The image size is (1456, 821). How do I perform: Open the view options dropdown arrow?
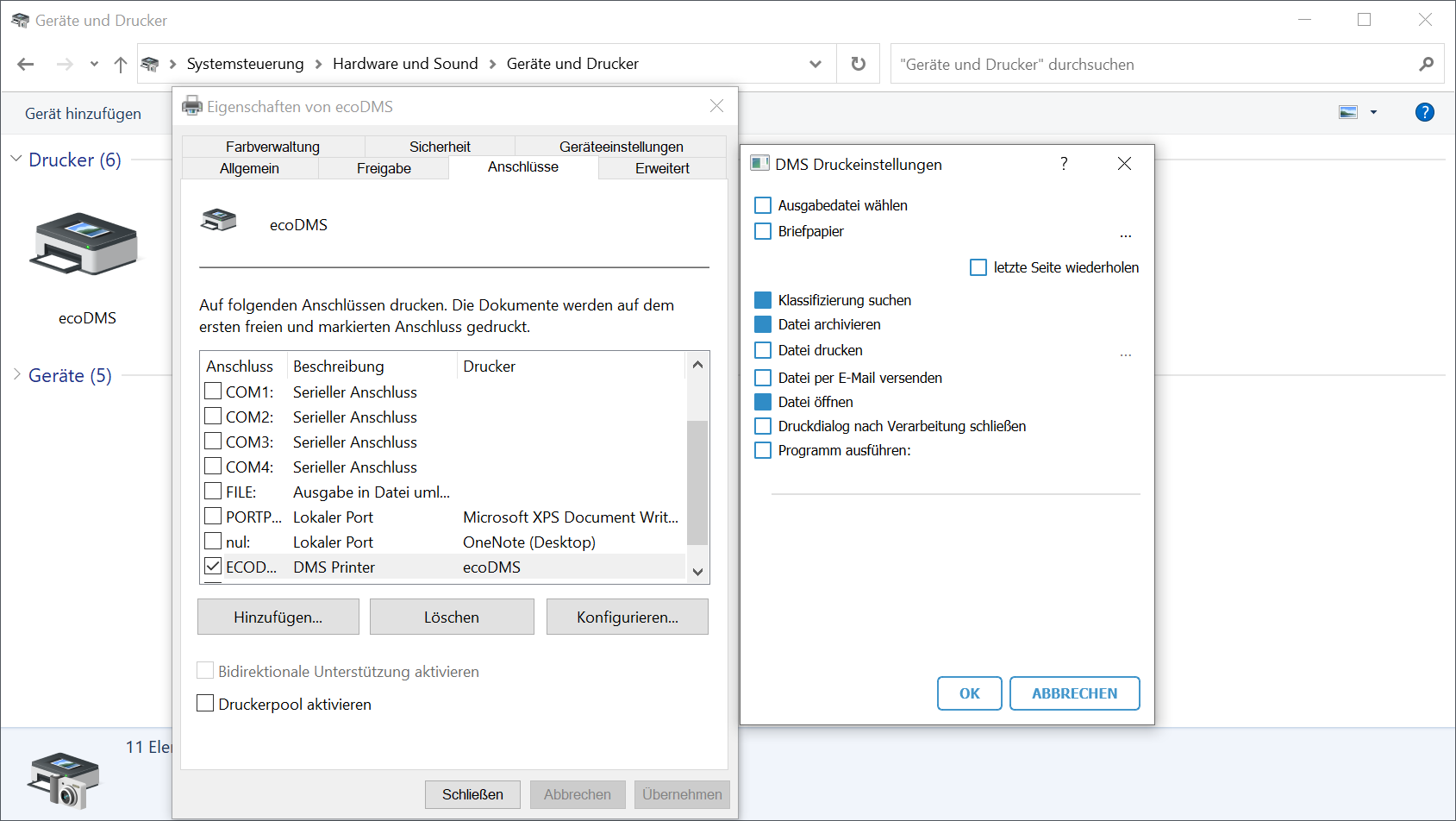point(1373,112)
